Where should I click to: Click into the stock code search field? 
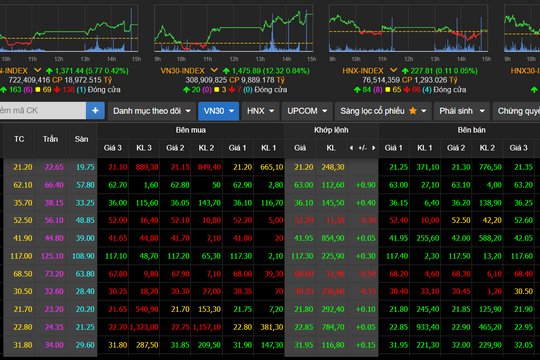point(42,111)
